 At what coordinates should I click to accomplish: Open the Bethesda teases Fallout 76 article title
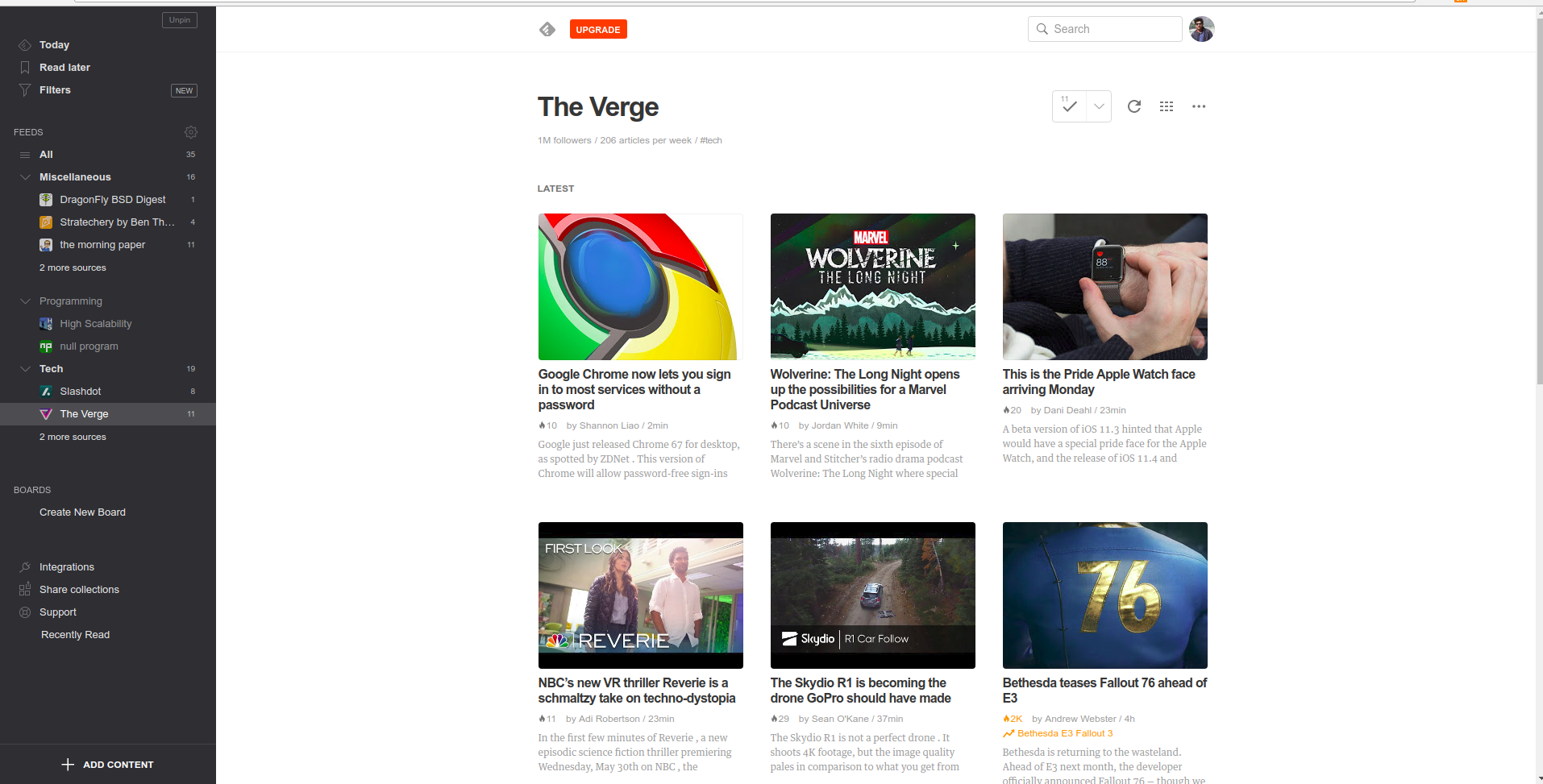(x=1104, y=691)
